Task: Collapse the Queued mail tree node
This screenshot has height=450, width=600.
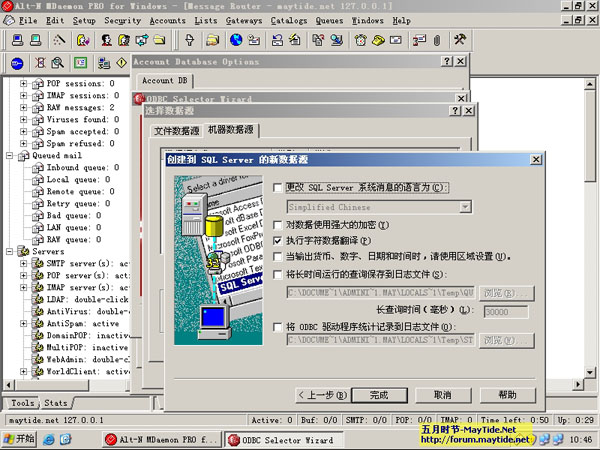Action: point(9,155)
